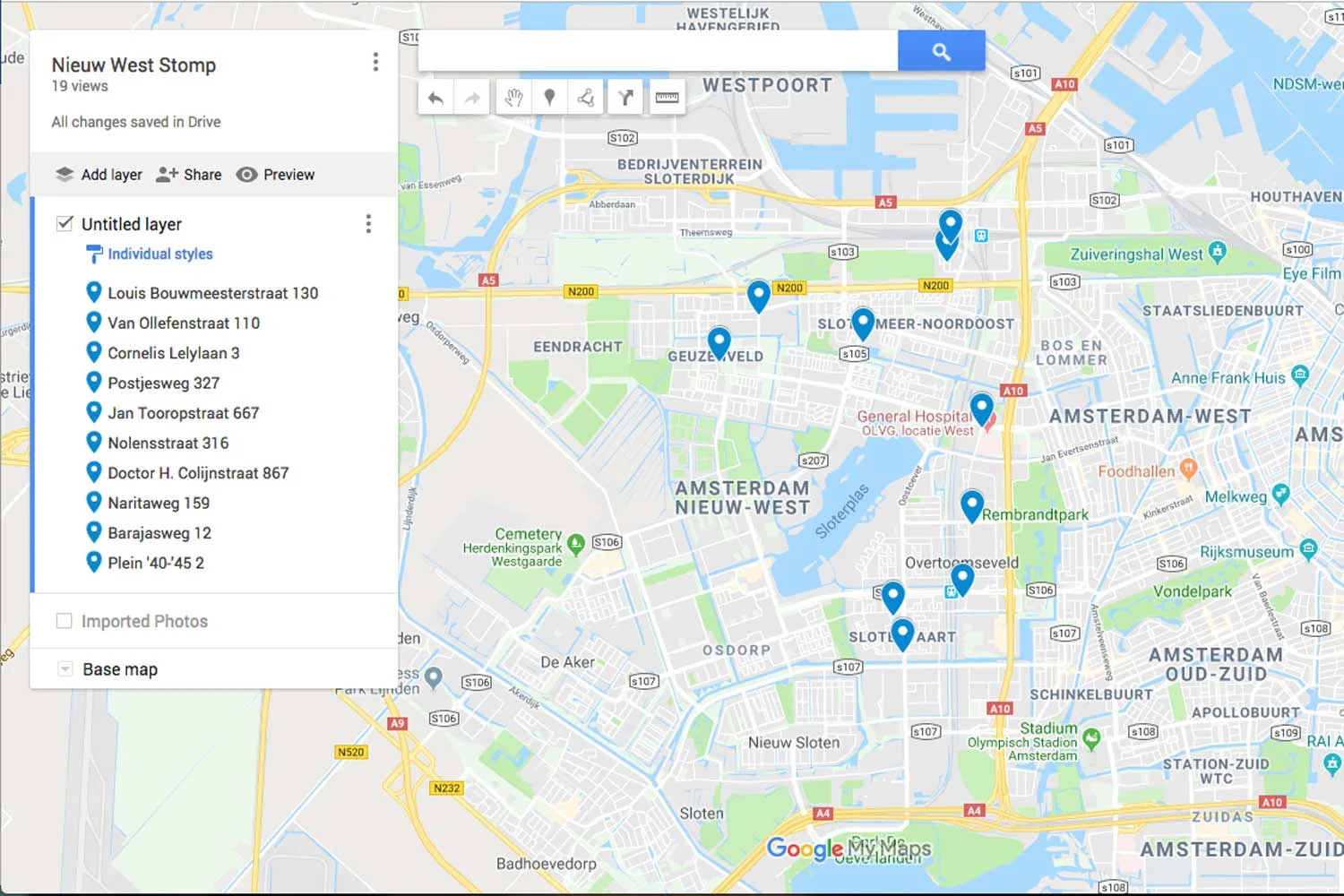Redo the last edit

[472, 98]
